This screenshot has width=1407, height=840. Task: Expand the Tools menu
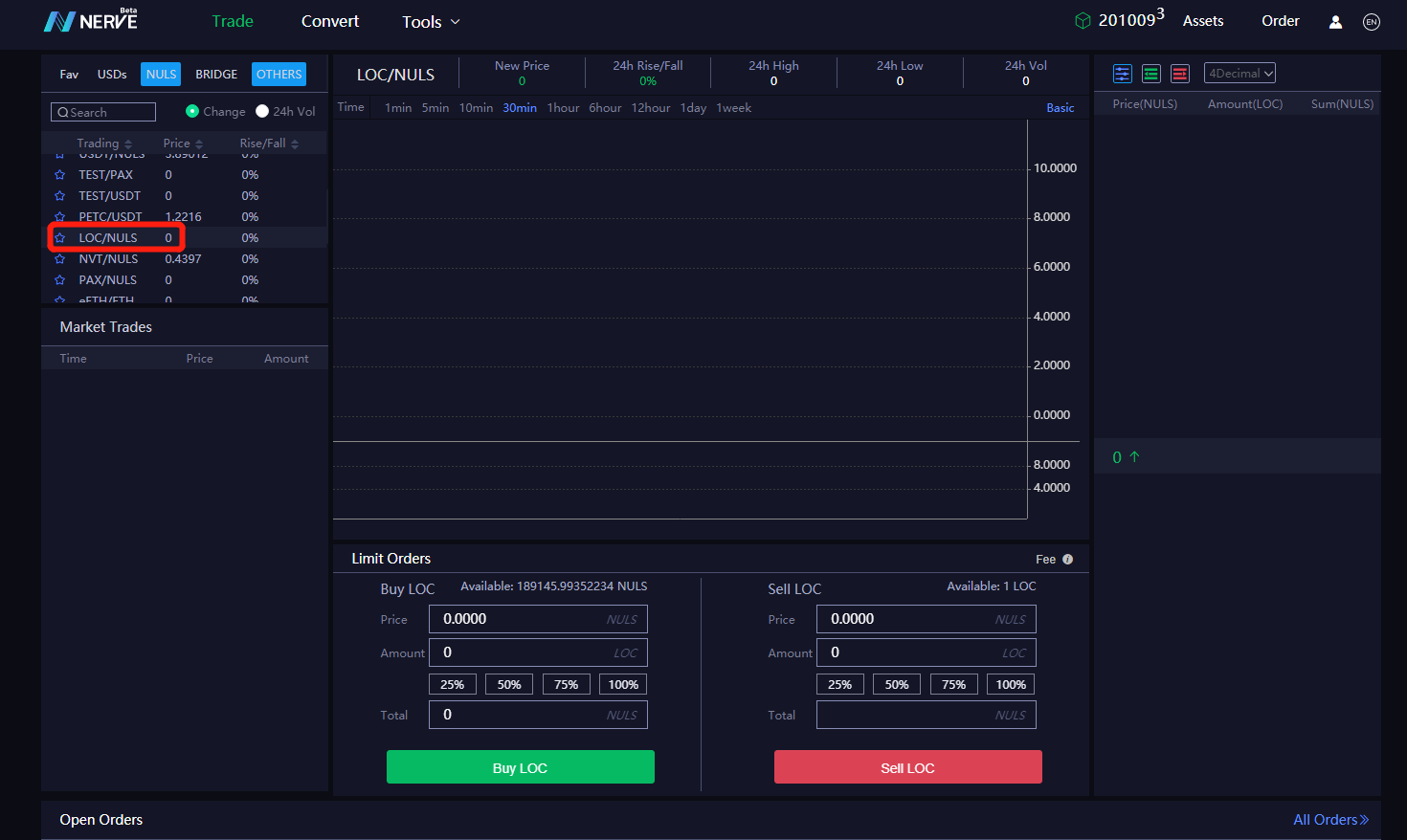[431, 22]
